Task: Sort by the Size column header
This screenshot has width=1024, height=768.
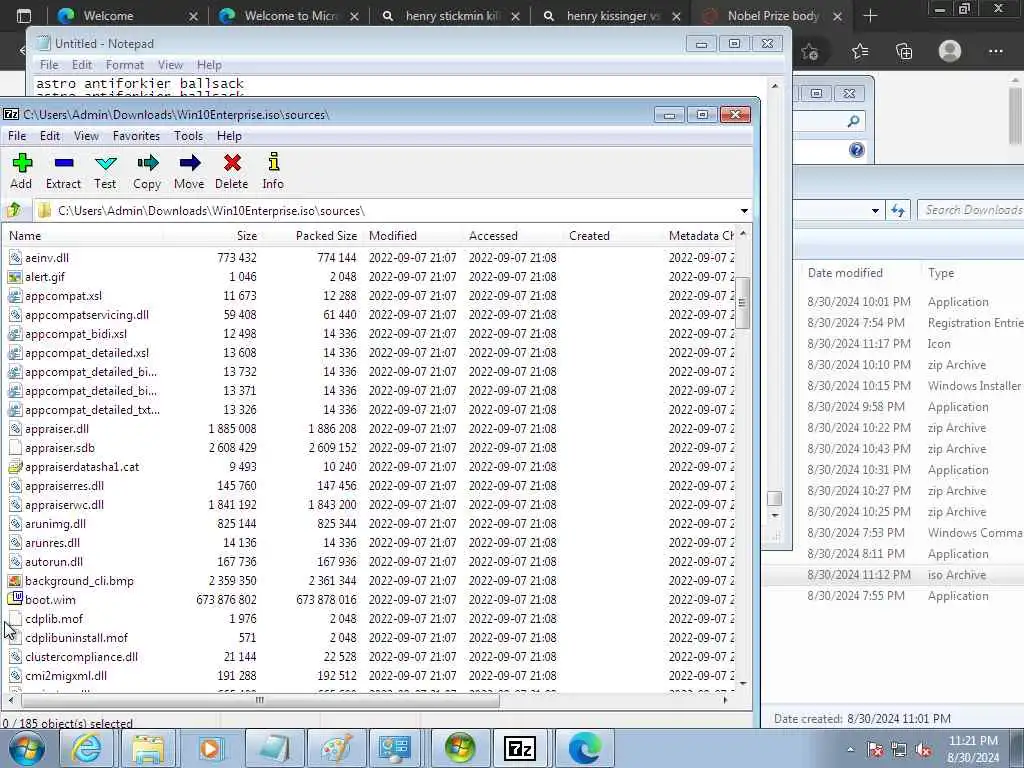Action: [212, 236]
